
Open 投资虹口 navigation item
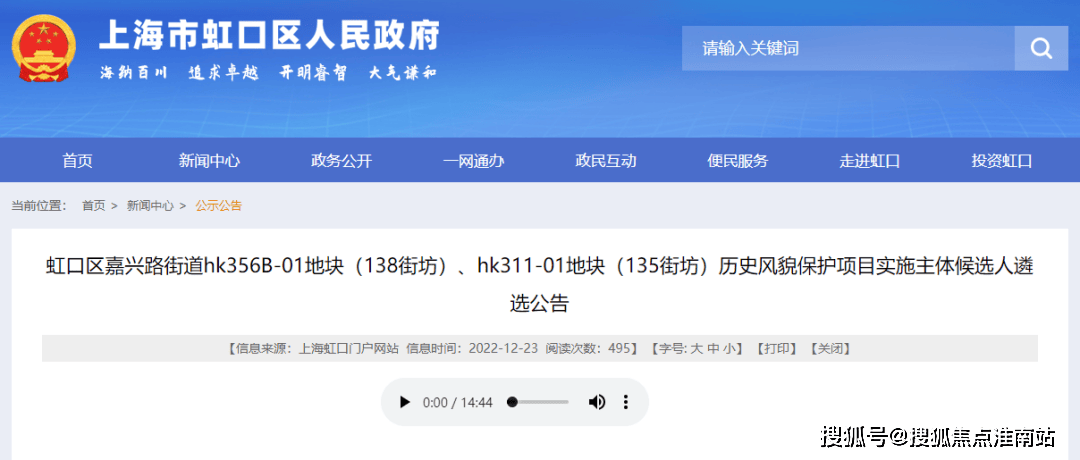coord(1001,161)
